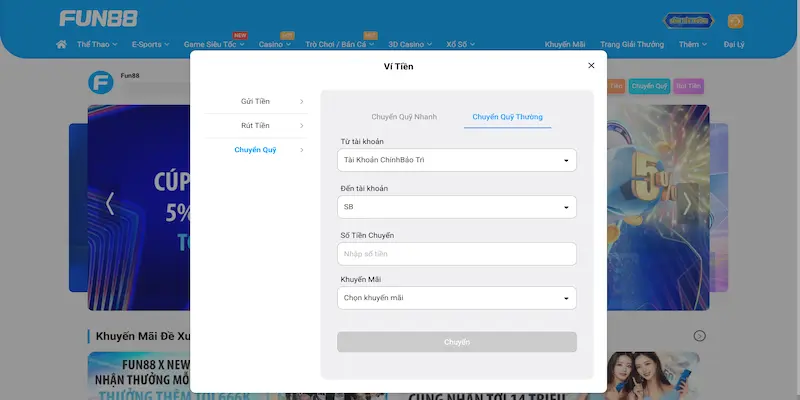Focus the Số Tiền Chuyển input field
The height and width of the screenshot is (400, 800).
[x=457, y=254]
